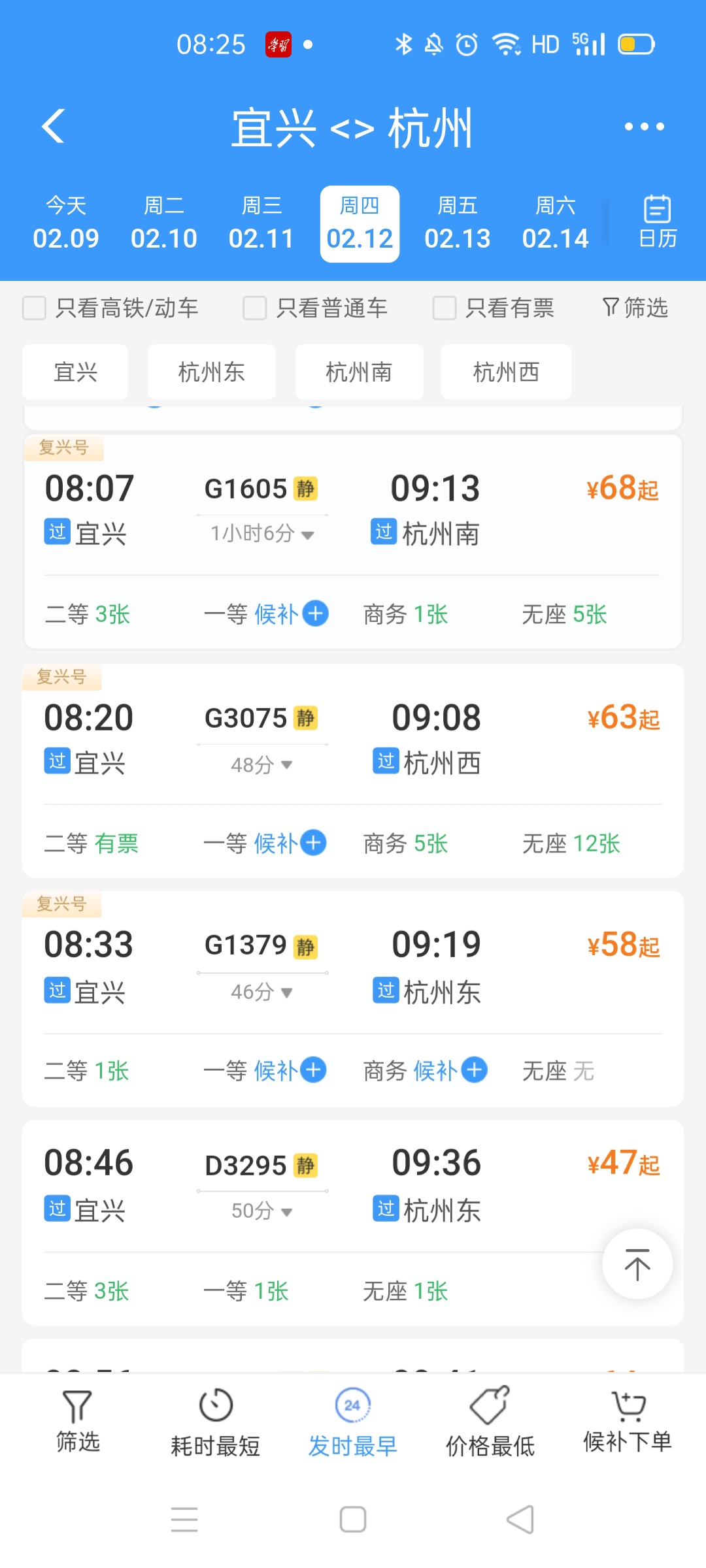The image size is (706, 1568).
Task: Tick the 只看有票 checkbox
Action: coord(445,308)
